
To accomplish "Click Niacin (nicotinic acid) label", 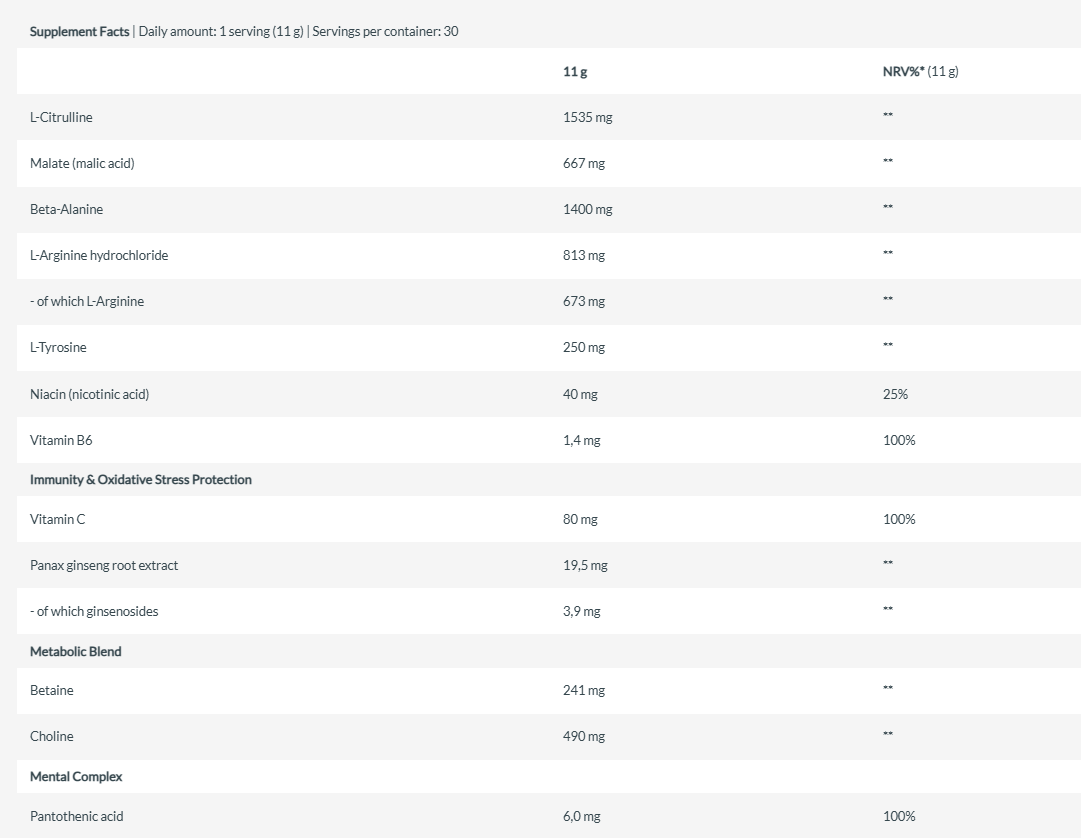I will pos(90,394).
